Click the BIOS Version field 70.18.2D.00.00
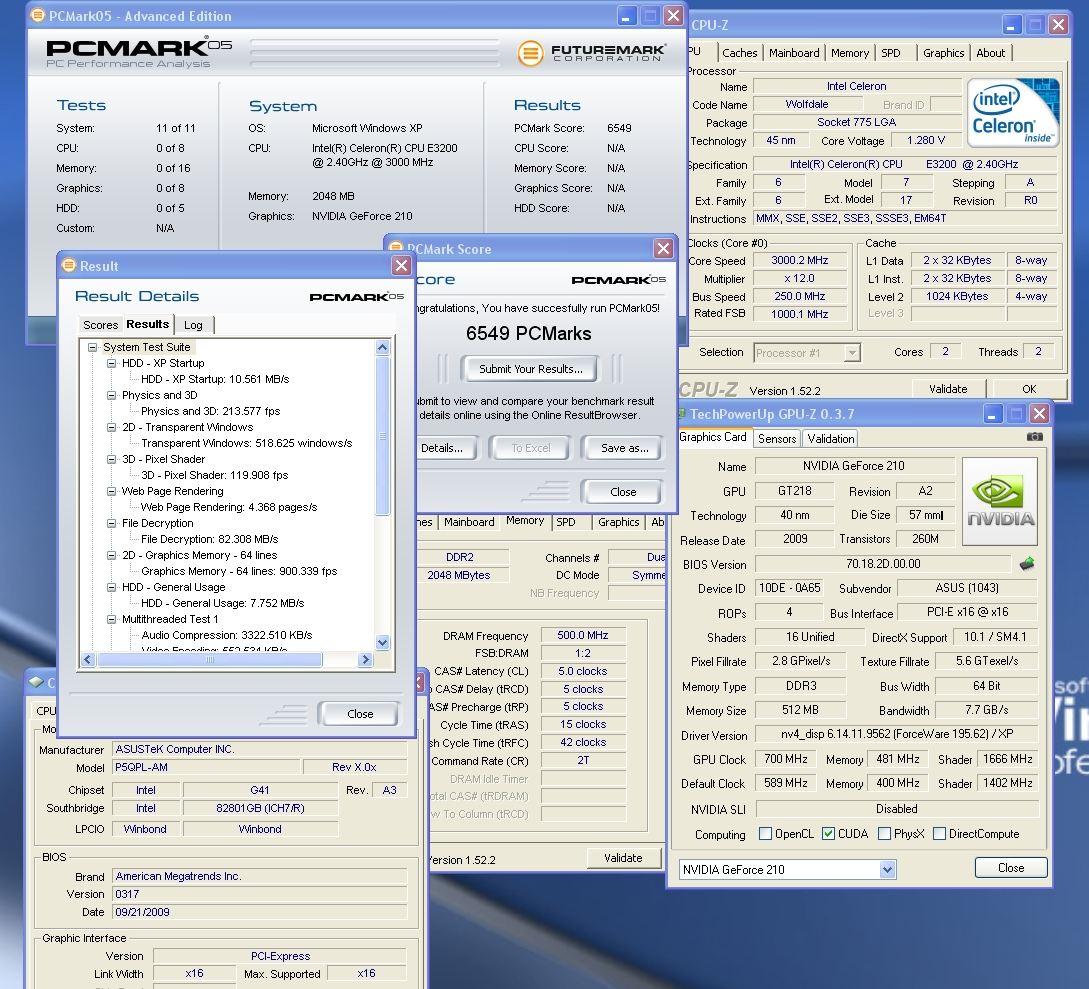The width and height of the screenshot is (1089, 989). coord(883,564)
